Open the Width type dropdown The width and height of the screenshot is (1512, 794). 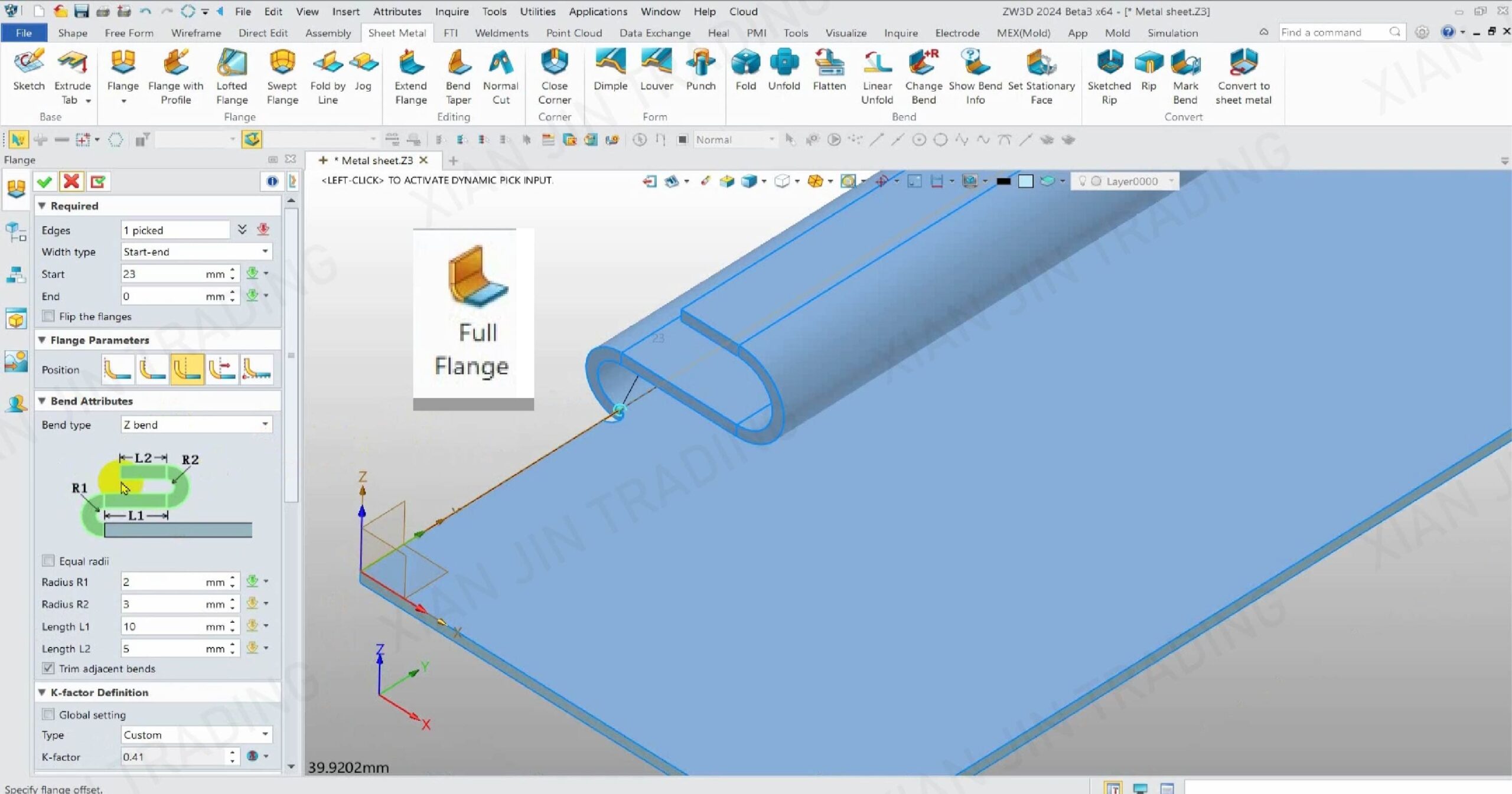tap(196, 251)
